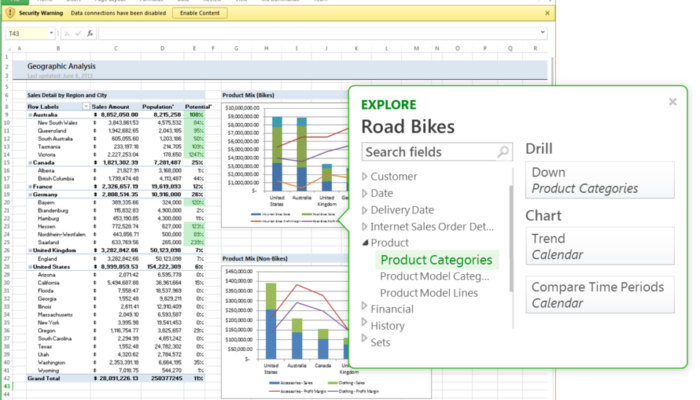Click the Queensland row label
The height and width of the screenshot is (400, 700).
[52, 131]
